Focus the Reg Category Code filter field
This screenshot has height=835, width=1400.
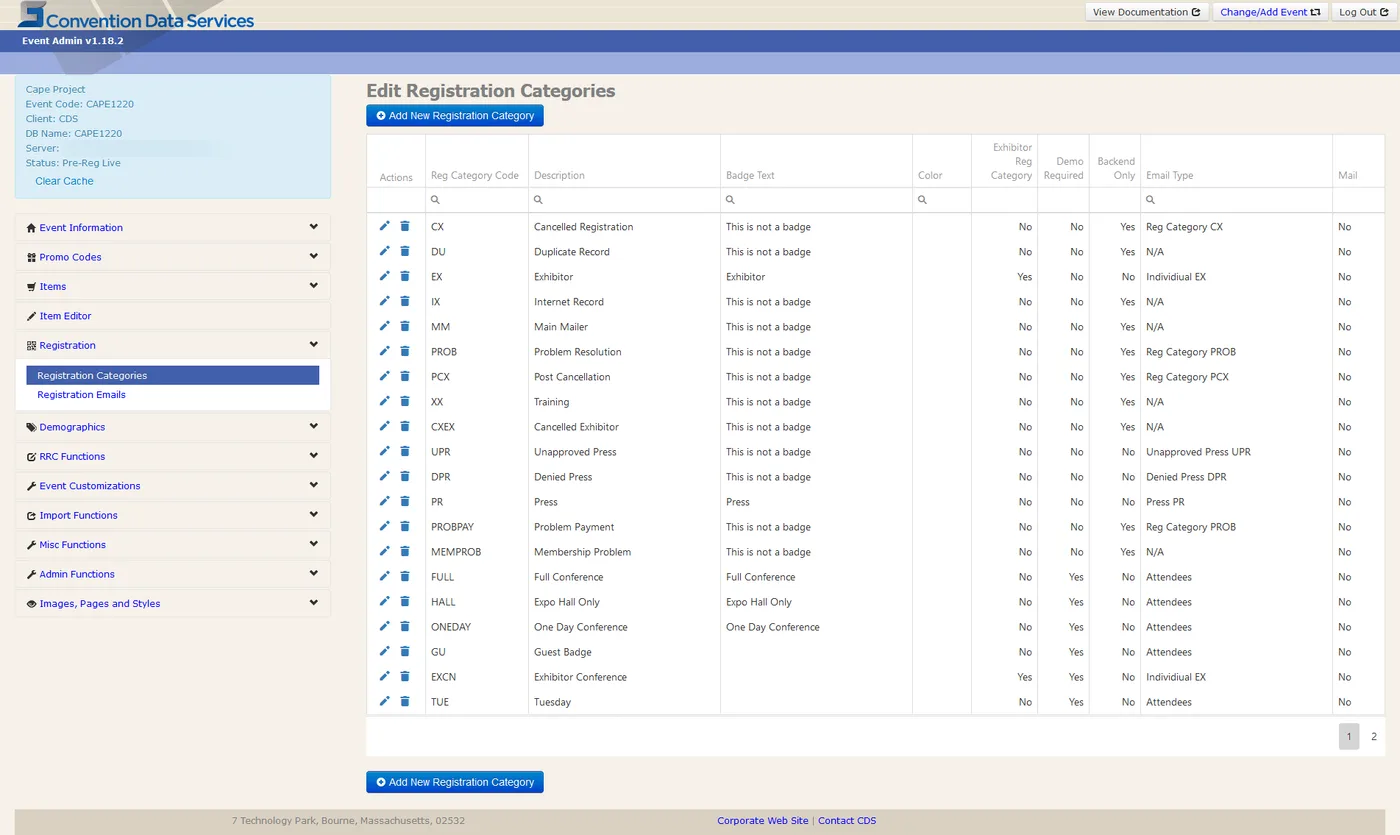point(476,200)
